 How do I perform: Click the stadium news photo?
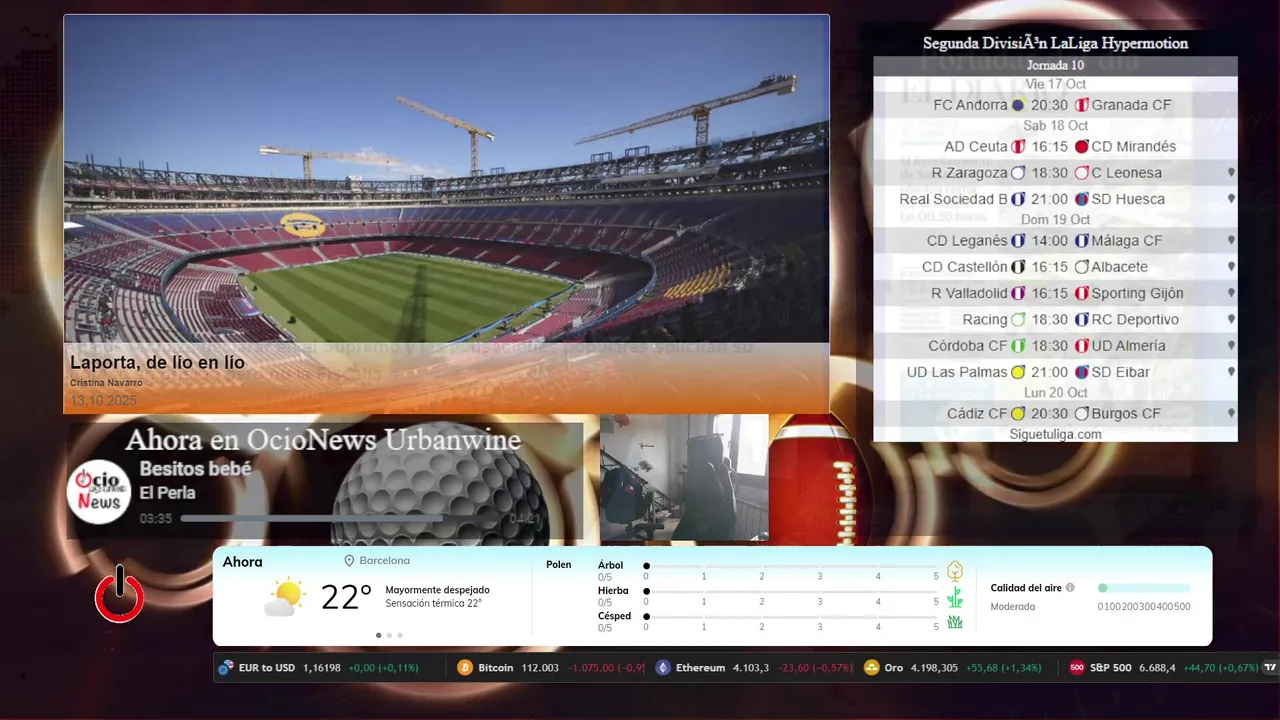[446, 179]
